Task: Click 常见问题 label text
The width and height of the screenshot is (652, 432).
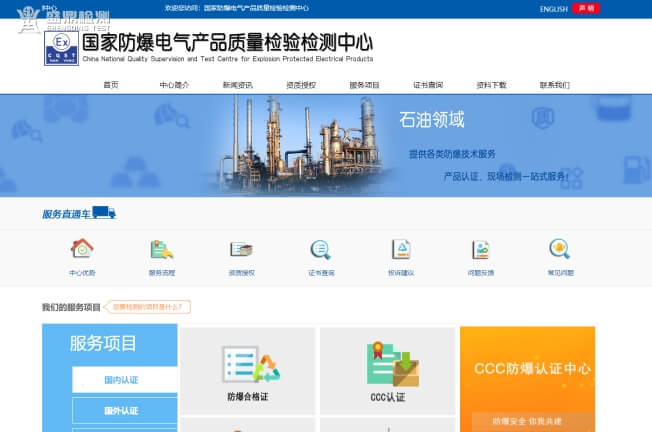Action: click(560, 273)
